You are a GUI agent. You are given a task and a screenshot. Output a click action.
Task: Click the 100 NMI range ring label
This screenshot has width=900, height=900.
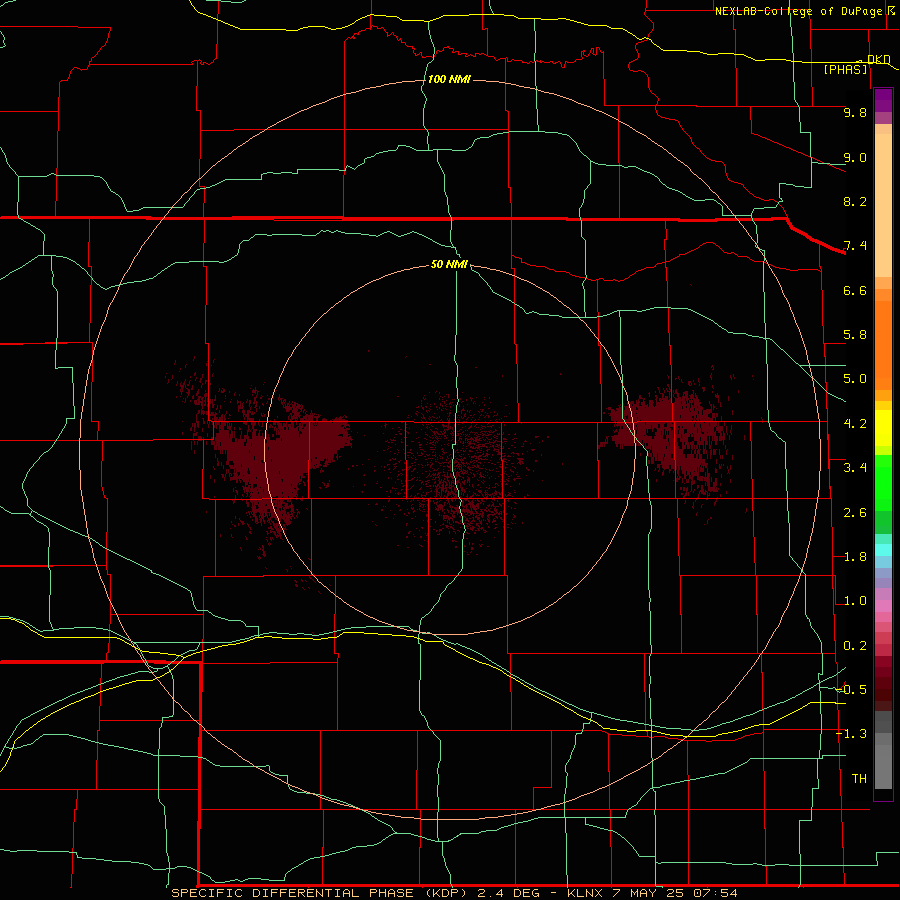coord(449,79)
